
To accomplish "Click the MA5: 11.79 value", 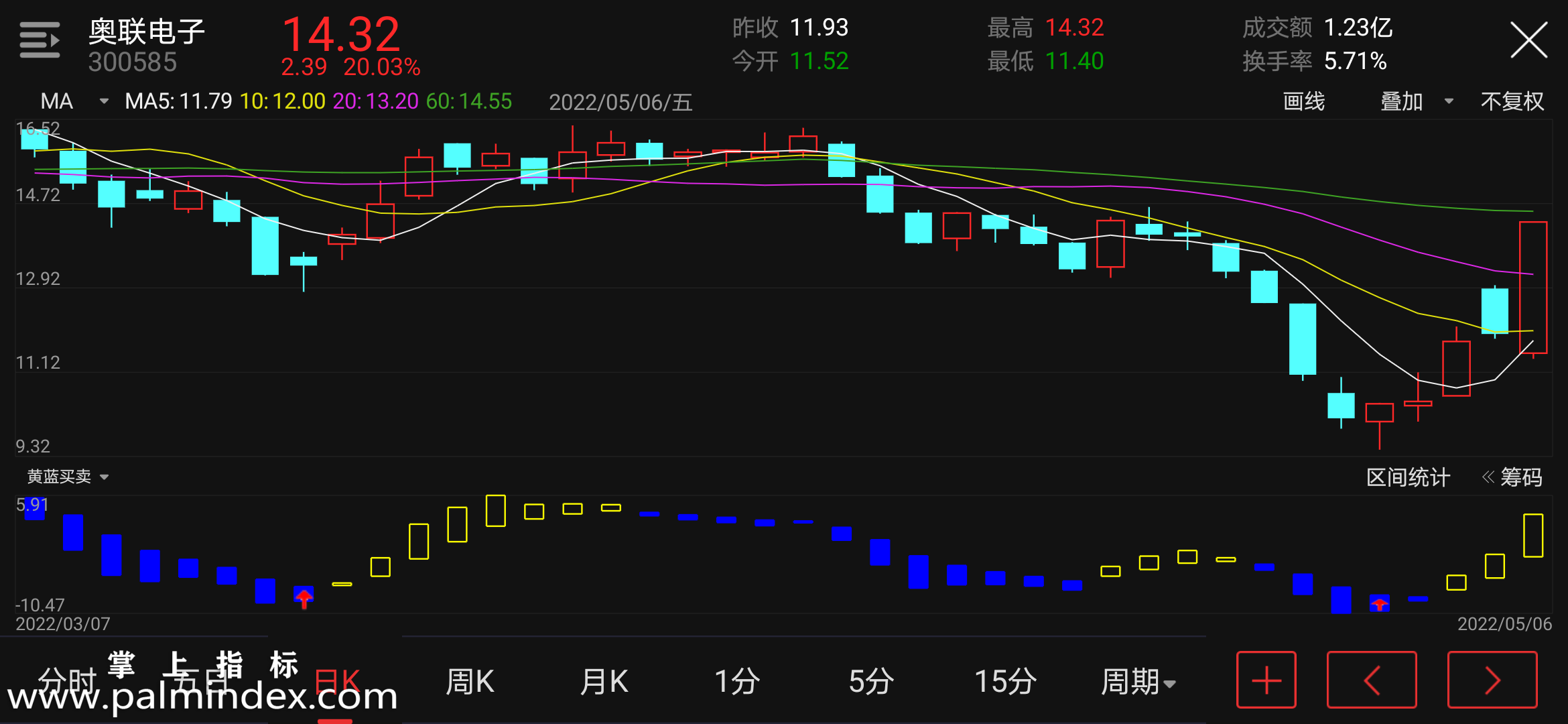I will click(x=178, y=101).
